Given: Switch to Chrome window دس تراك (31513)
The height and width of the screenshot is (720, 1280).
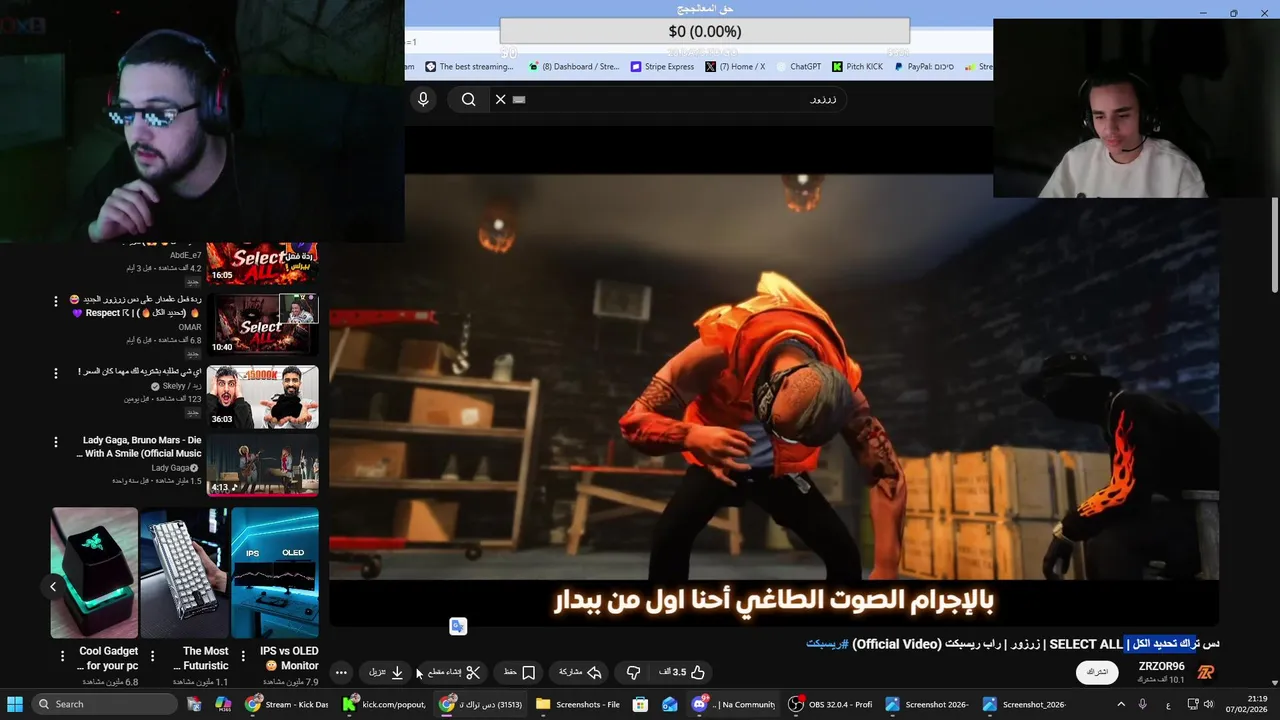Looking at the screenshot, I should [x=480, y=704].
